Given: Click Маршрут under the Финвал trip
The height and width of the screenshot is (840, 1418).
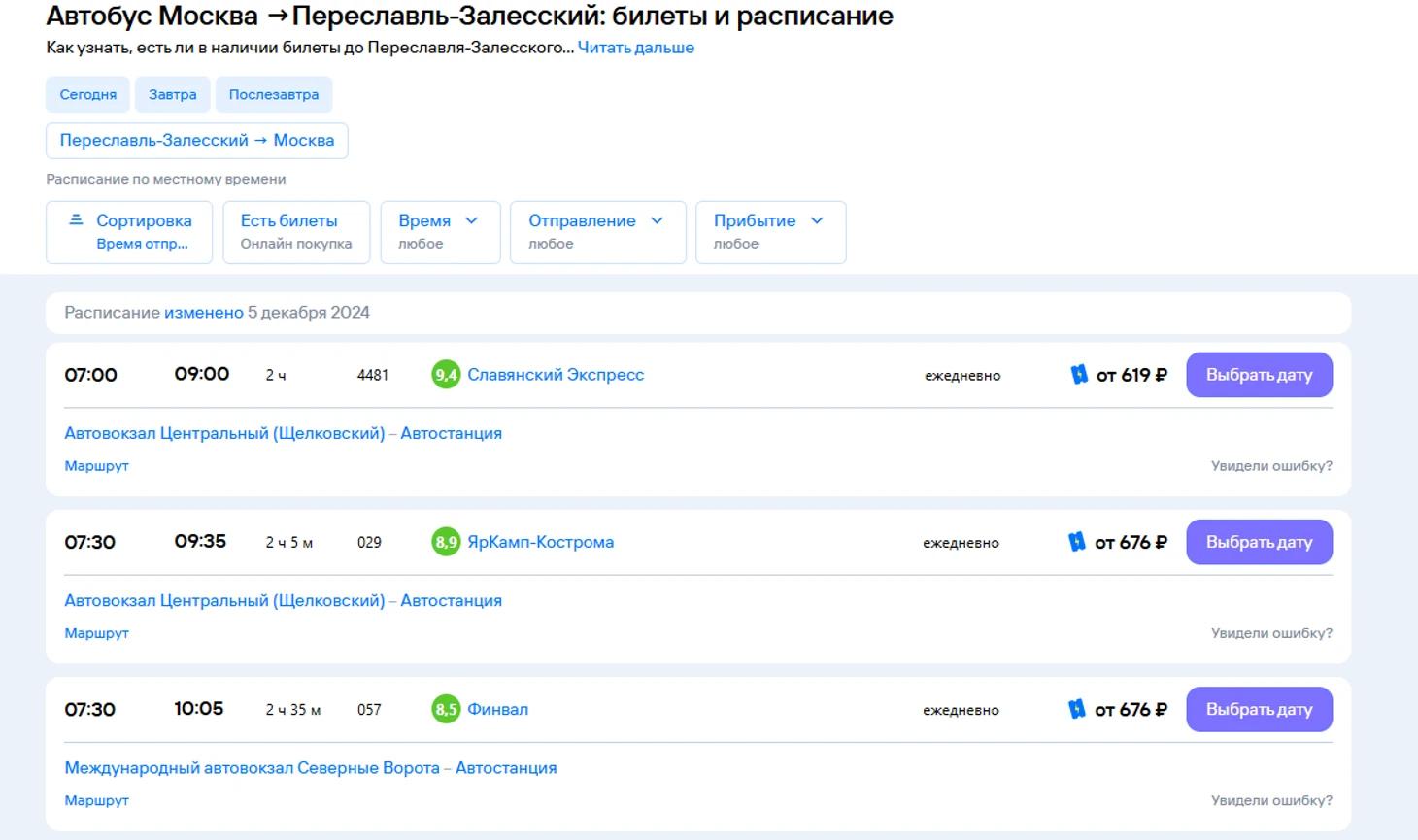Looking at the screenshot, I should pyautogui.click(x=96, y=800).
